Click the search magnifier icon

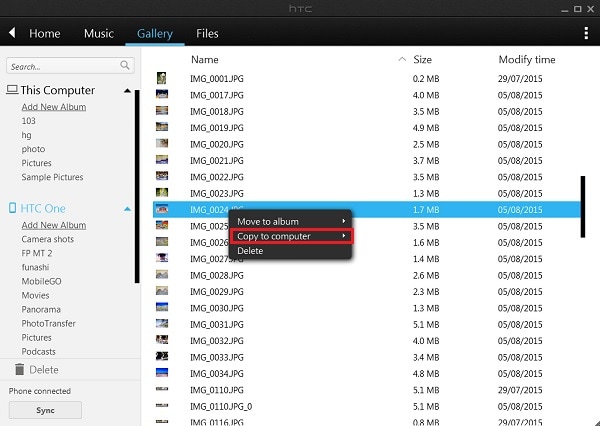pyautogui.click(x=125, y=65)
